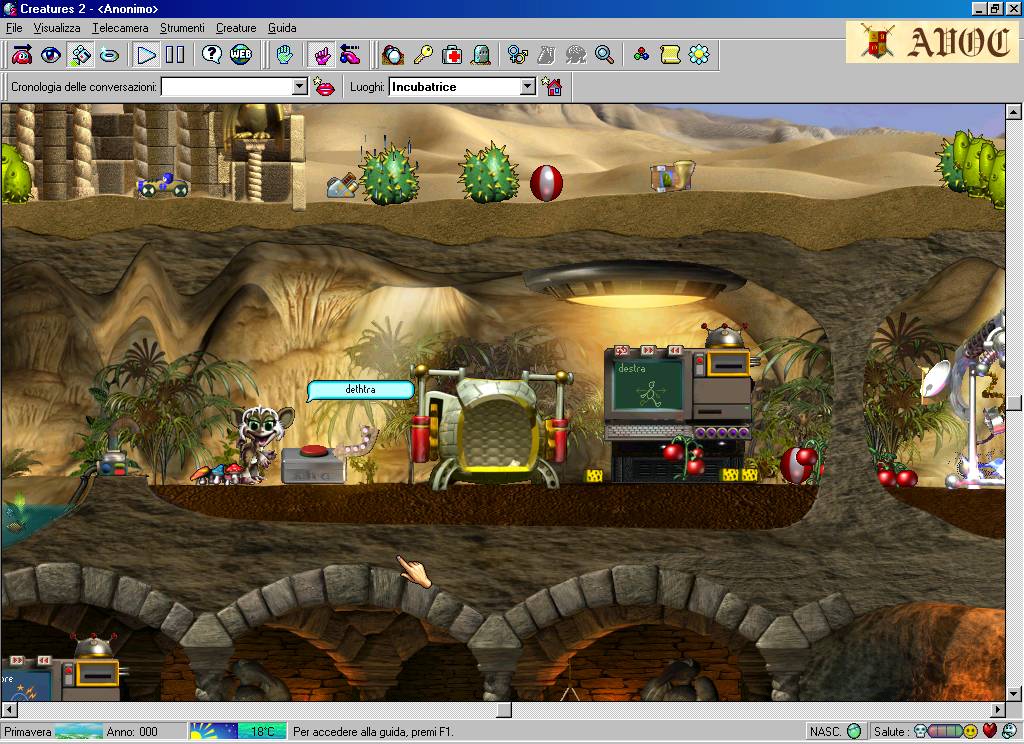Click the red creature-selection toolbar icon

click(22, 55)
